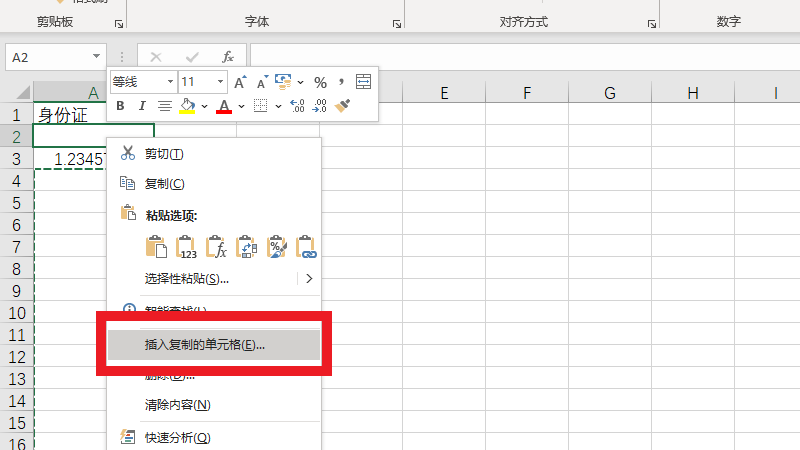Click 清除内容 in the context menu
This screenshot has width=800, height=450.
tap(177, 405)
